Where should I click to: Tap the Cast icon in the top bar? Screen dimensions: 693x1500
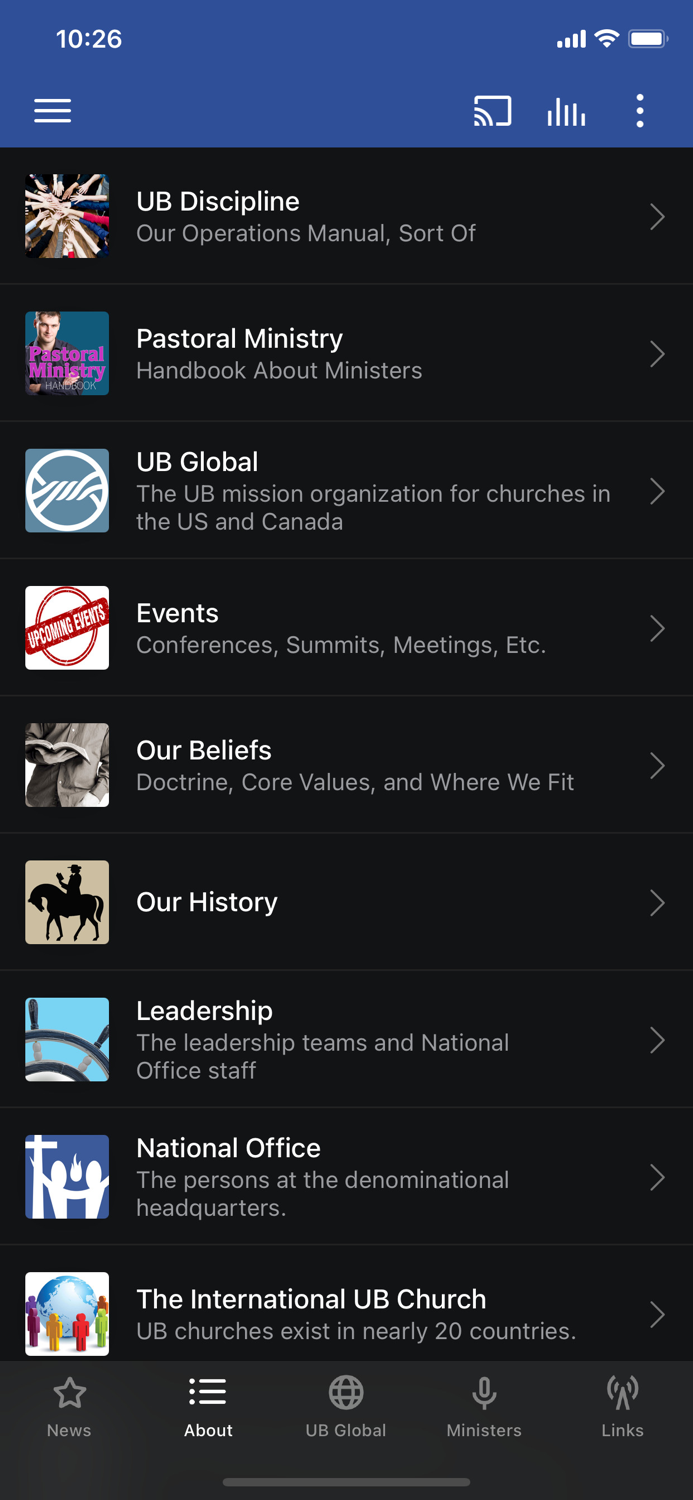click(492, 111)
